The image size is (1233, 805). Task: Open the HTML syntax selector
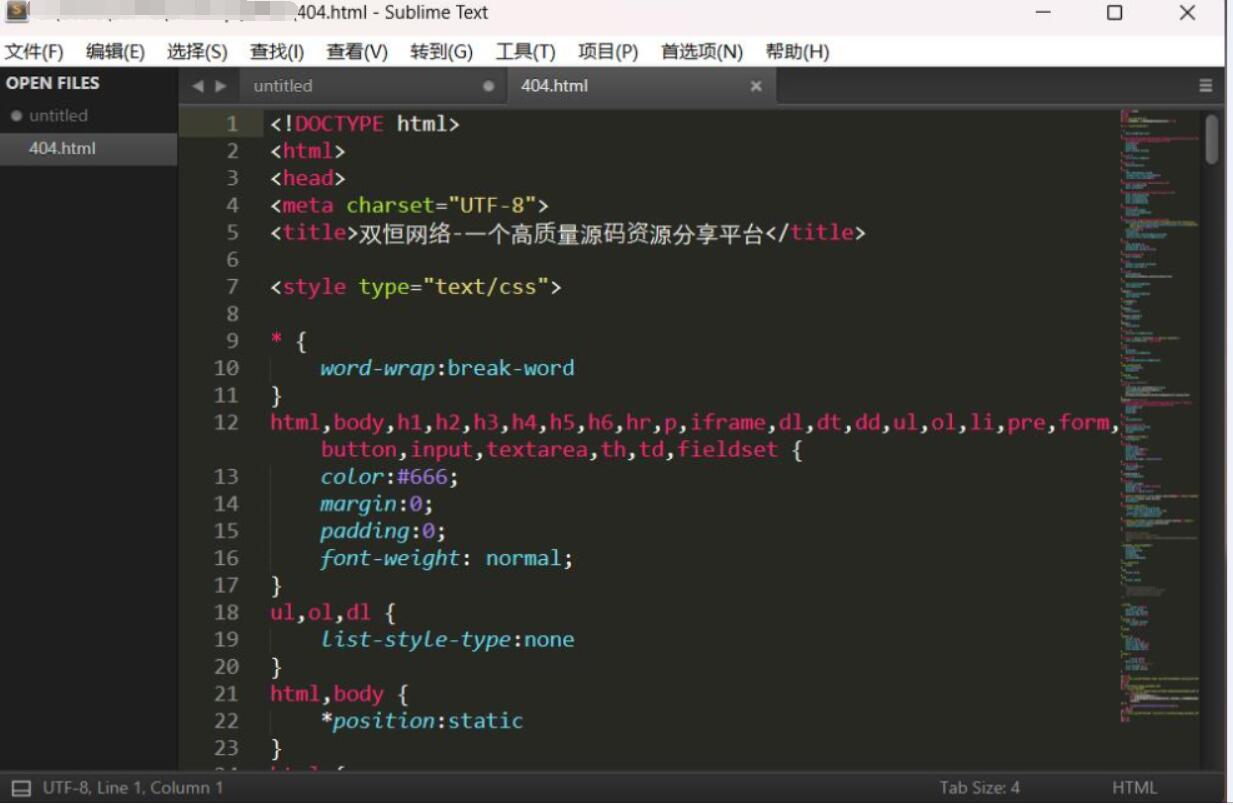1134,788
